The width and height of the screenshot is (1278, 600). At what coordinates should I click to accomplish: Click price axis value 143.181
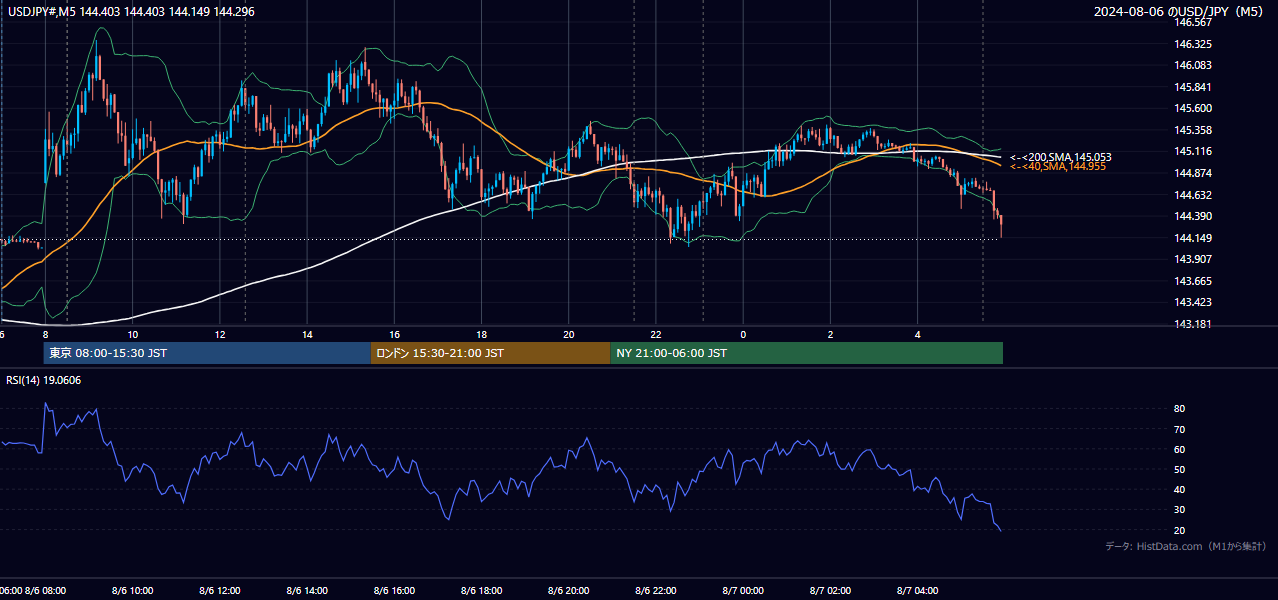point(1192,324)
